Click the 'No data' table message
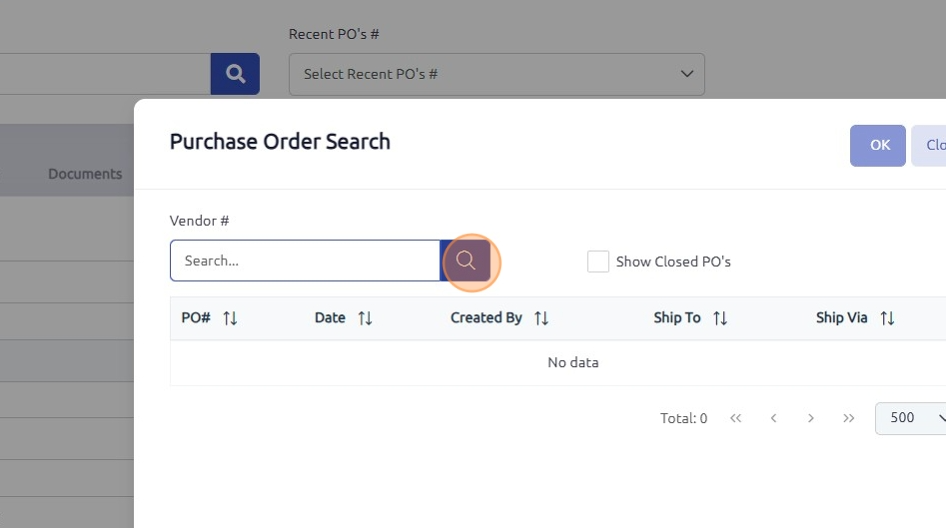This screenshot has width=946, height=528. coord(573,363)
